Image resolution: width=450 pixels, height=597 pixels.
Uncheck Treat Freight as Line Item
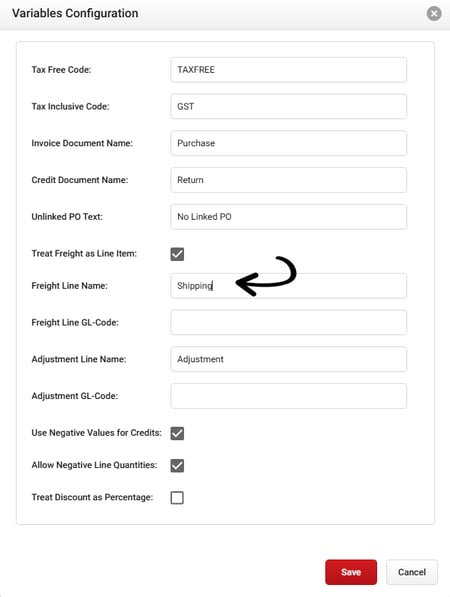point(177,254)
